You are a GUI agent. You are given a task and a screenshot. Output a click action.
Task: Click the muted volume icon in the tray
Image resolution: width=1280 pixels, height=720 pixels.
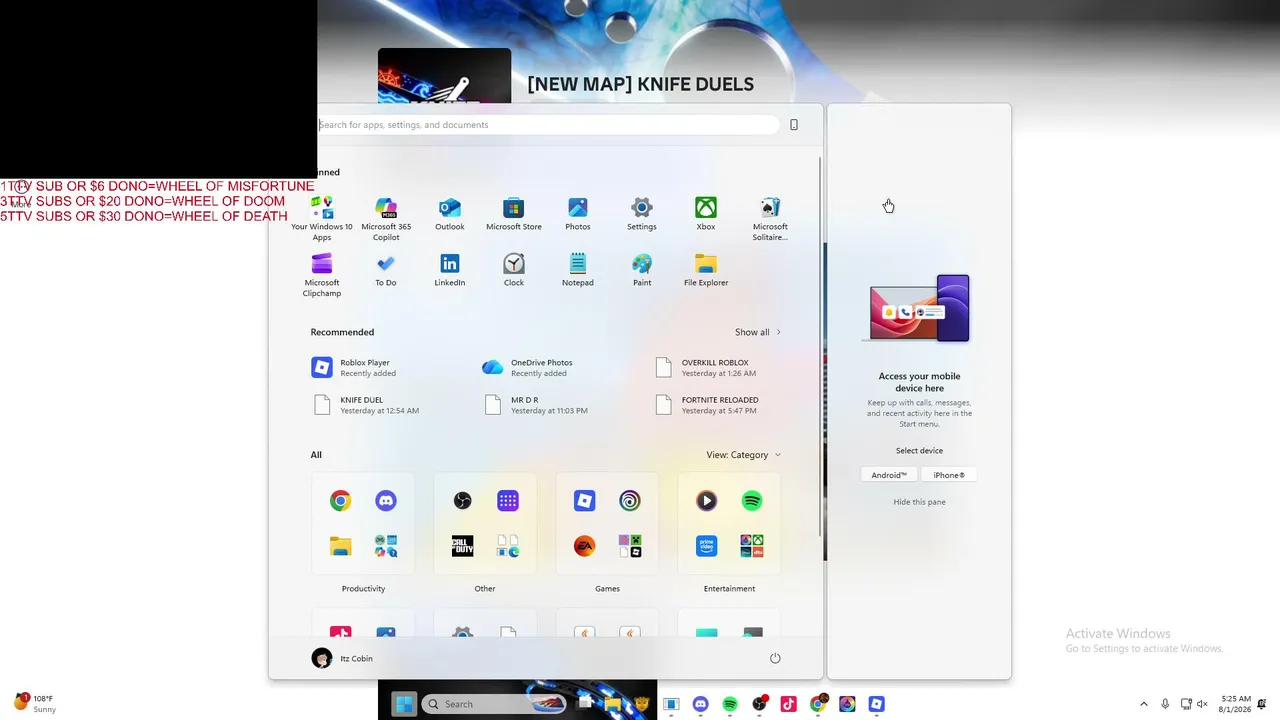[x=1203, y=704]
